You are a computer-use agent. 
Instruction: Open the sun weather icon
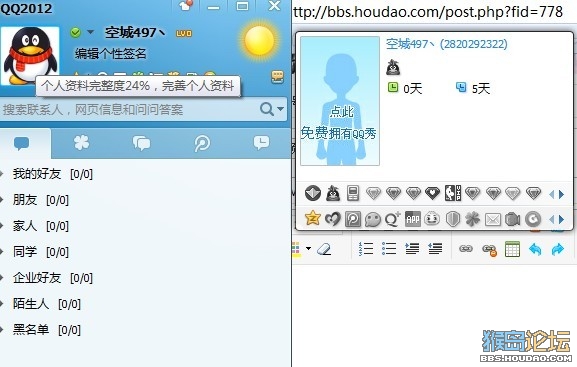point(259,40)
